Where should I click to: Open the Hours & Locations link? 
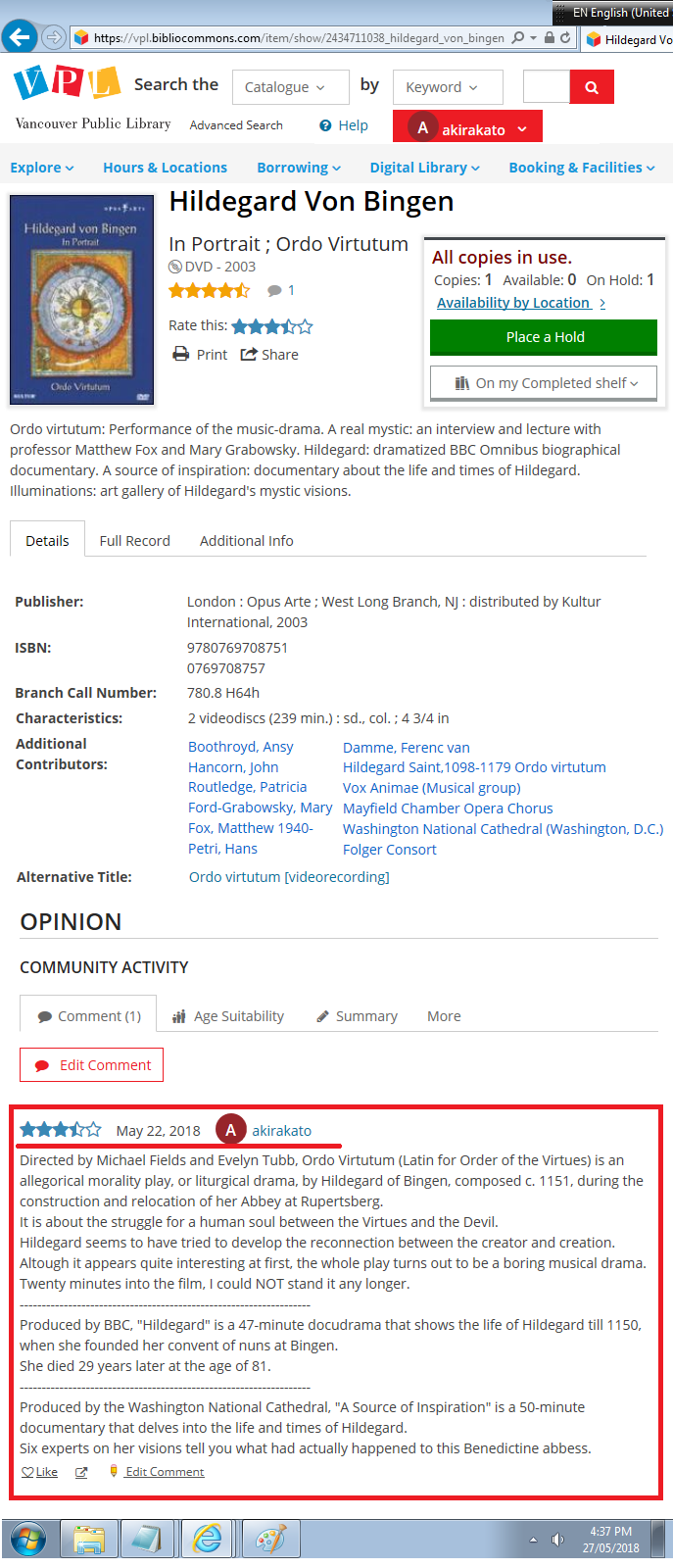[x=165, y=168]
